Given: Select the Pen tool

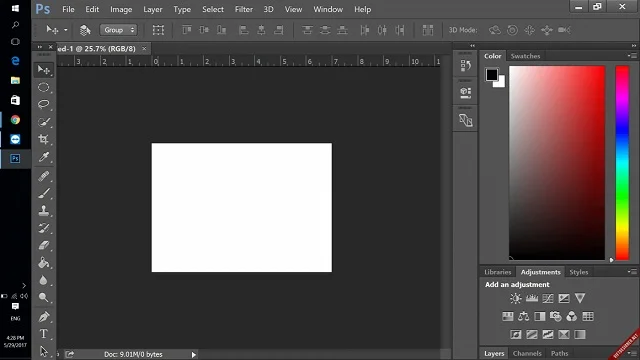Looking at the screenshot, I should (x=44, y=316).
